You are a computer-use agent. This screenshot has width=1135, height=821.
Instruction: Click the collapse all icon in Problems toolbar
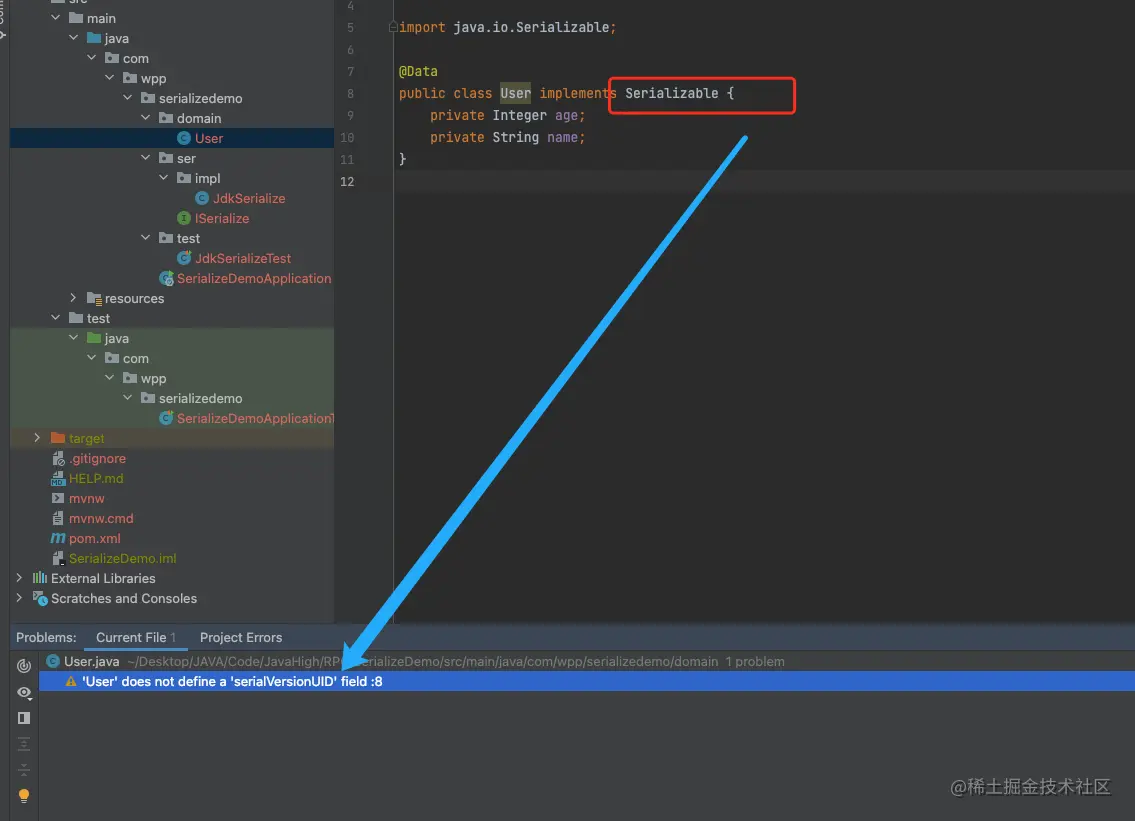[24, 769]
